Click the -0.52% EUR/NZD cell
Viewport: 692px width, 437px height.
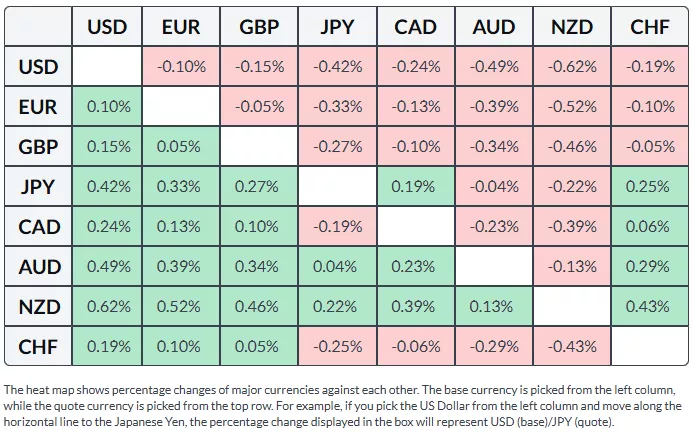pyautogui.click(x=571, y=107)
